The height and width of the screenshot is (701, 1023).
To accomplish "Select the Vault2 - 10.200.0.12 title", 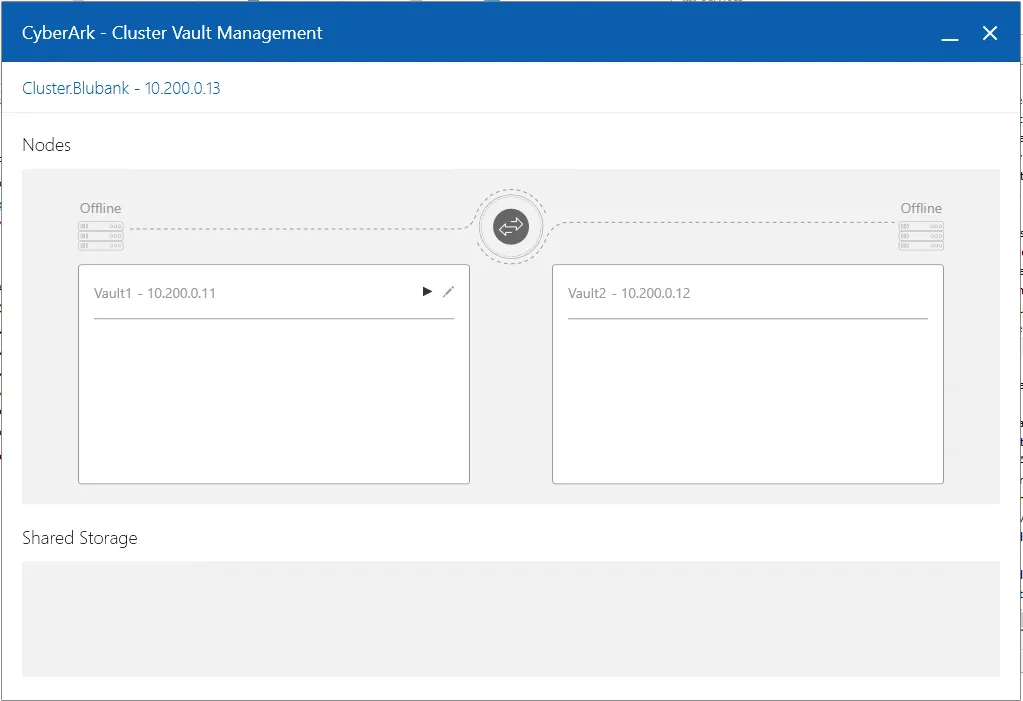I will [x=629, y=293].
